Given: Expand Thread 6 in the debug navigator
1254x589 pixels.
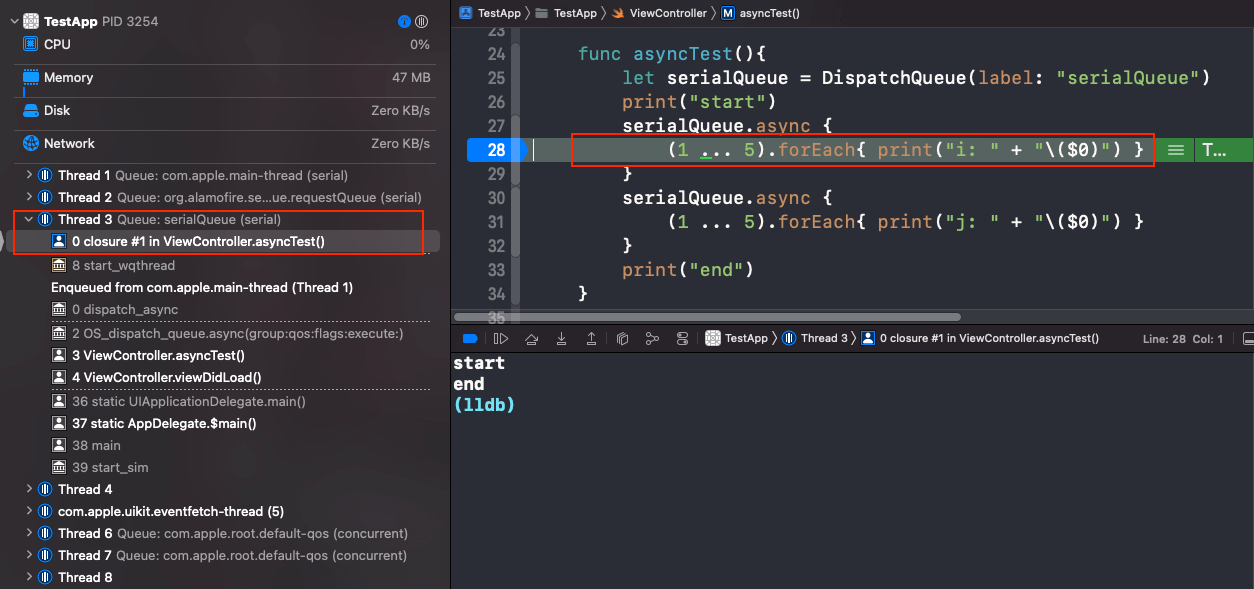Looking at the screenshot, I should pos(28,534).
